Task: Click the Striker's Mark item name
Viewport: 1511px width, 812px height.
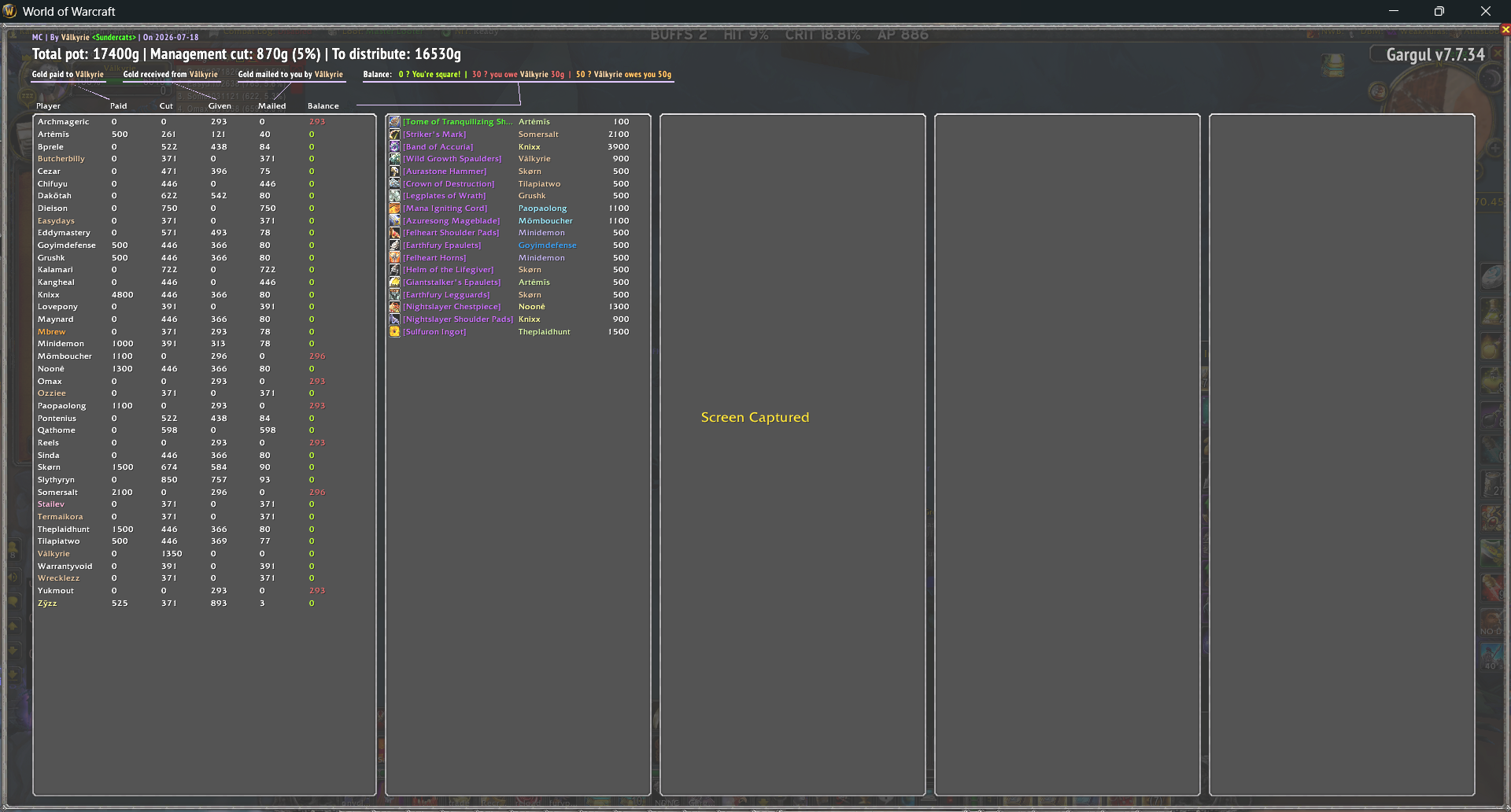Action: (434, 135)
